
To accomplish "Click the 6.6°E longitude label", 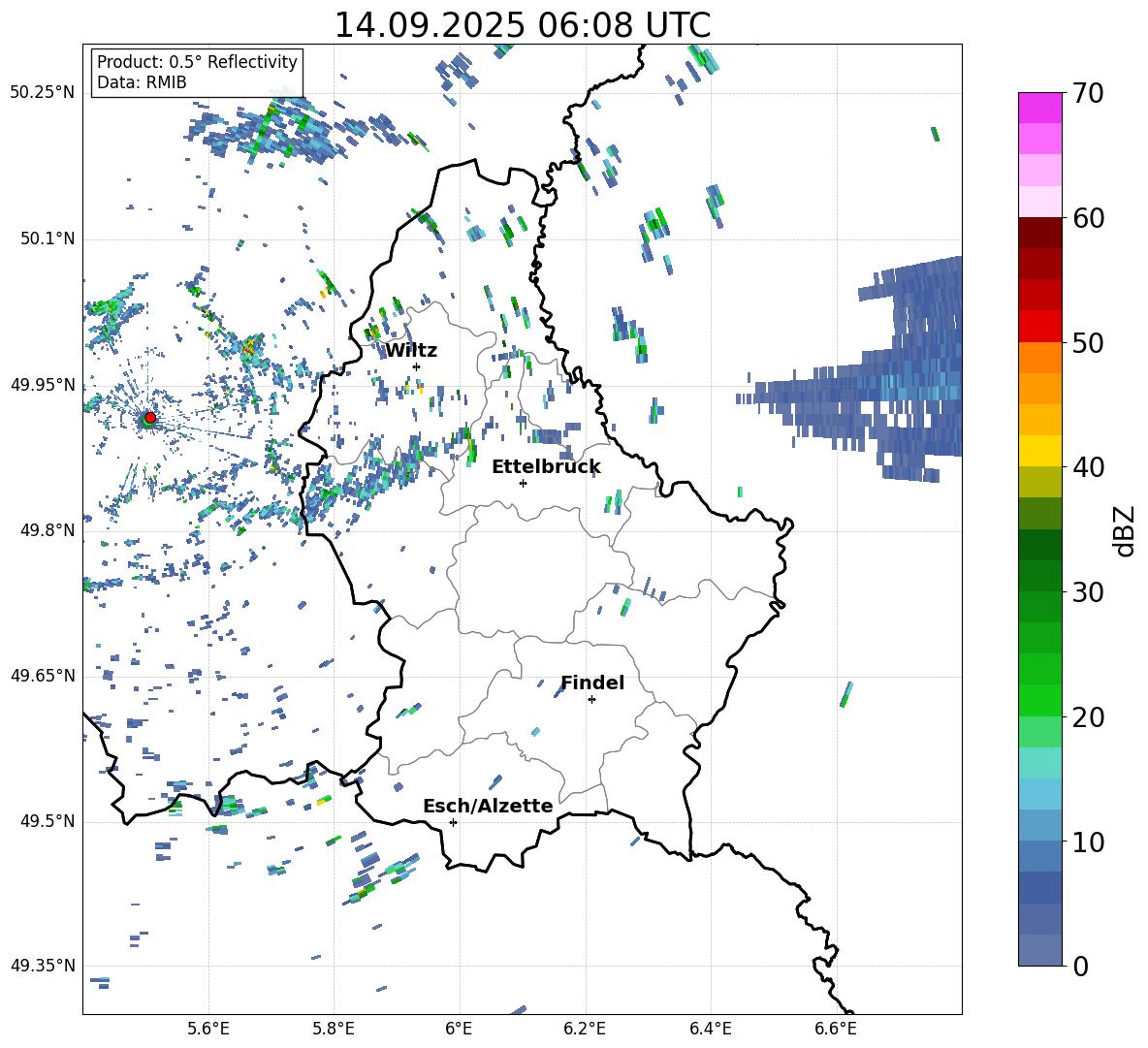I will 836,1029.
